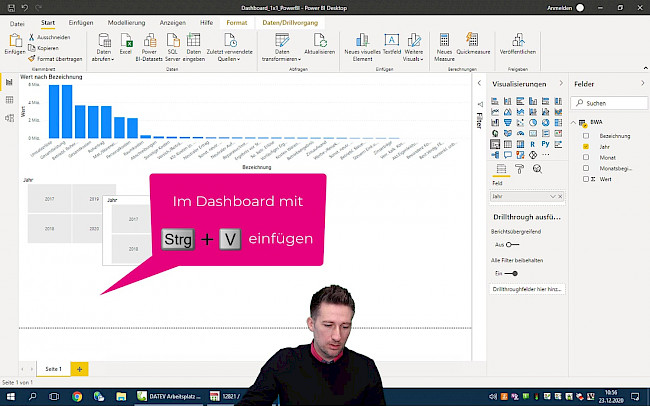Toggle the Alle Filter beibehalten switch

coord(513,272)
